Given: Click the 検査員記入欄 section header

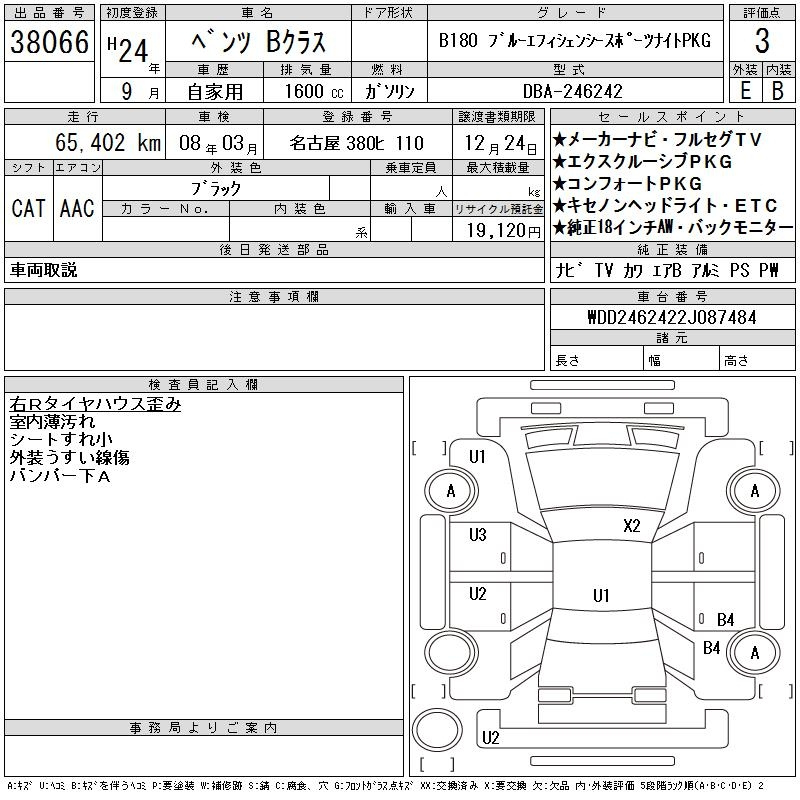Looking at the screenshot, I should coord(203,385).
